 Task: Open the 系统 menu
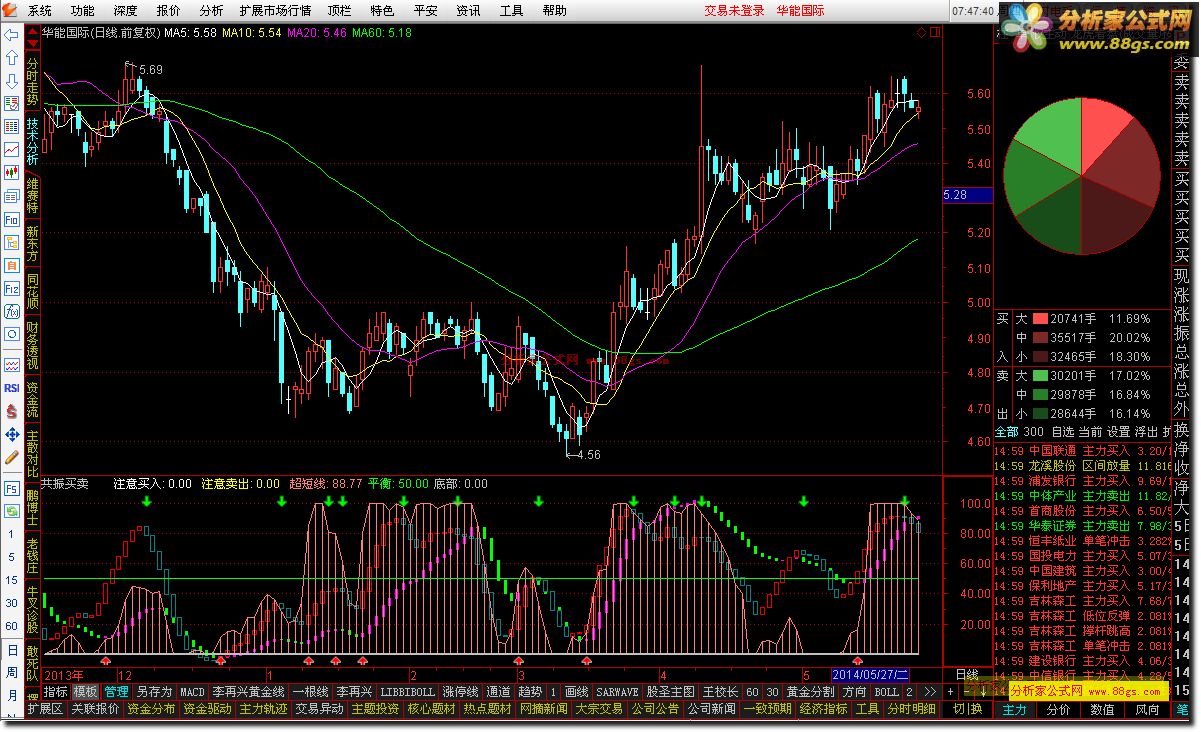point(40,10)
